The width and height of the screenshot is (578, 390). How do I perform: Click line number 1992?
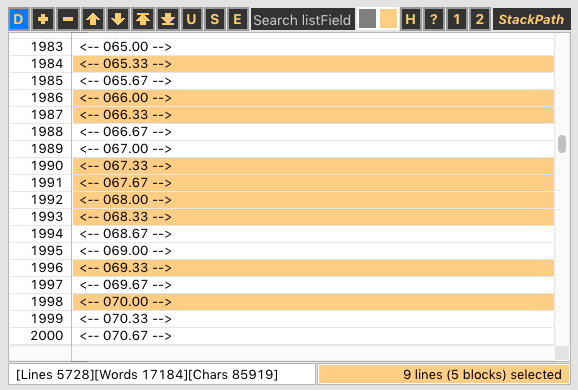pos(47,199)
